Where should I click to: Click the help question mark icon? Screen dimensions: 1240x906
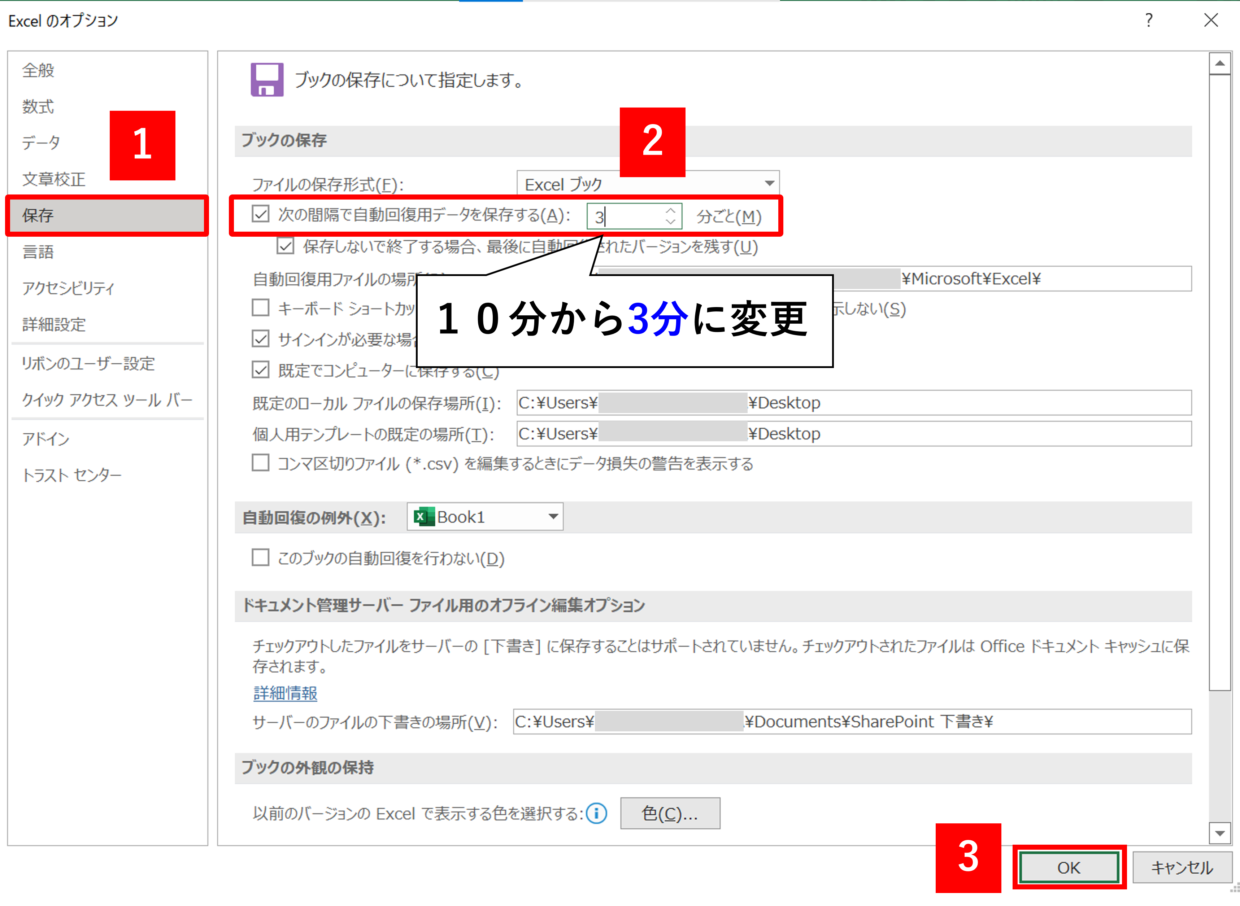[x=1149, y=20]
